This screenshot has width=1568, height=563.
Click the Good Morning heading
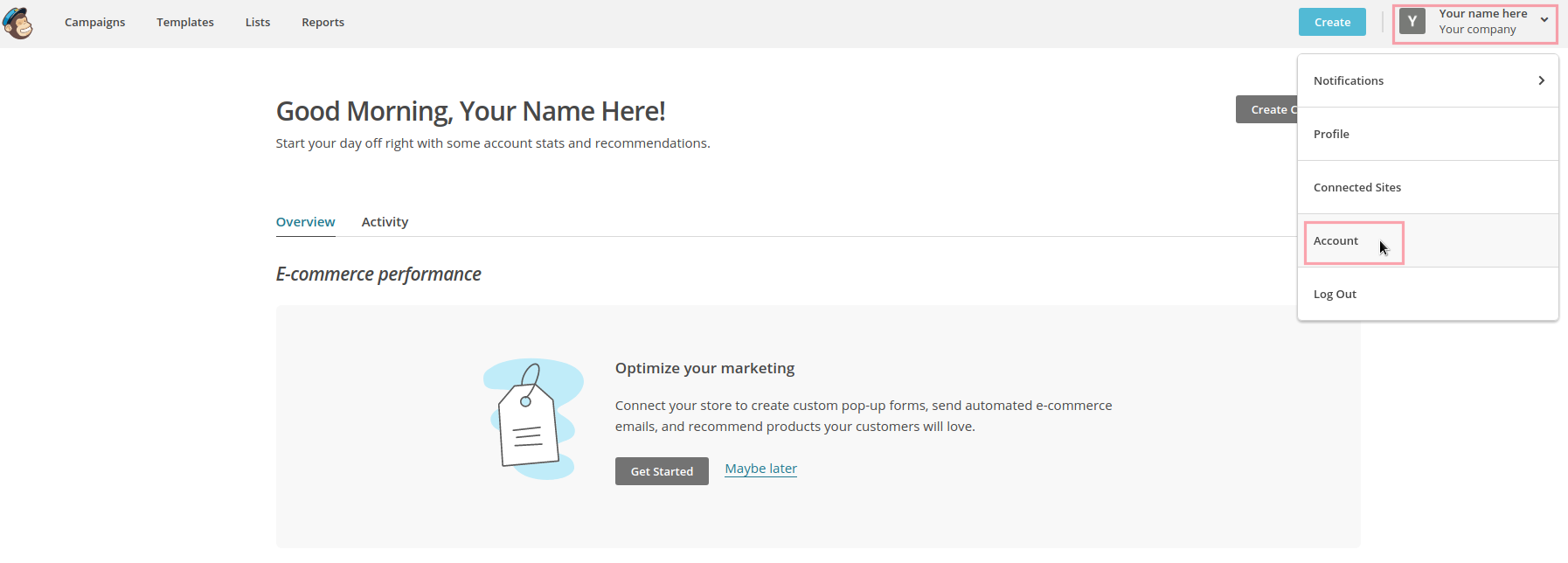(x=470, y=111)
